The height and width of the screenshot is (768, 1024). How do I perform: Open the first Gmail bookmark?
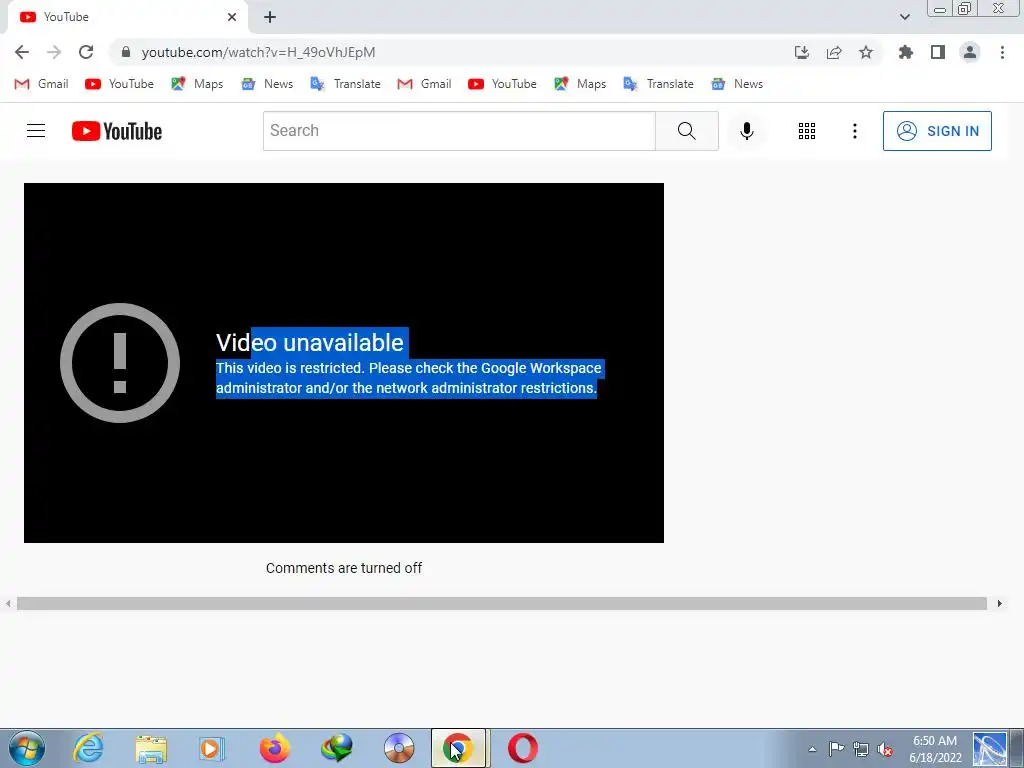[x=41, y=84]
